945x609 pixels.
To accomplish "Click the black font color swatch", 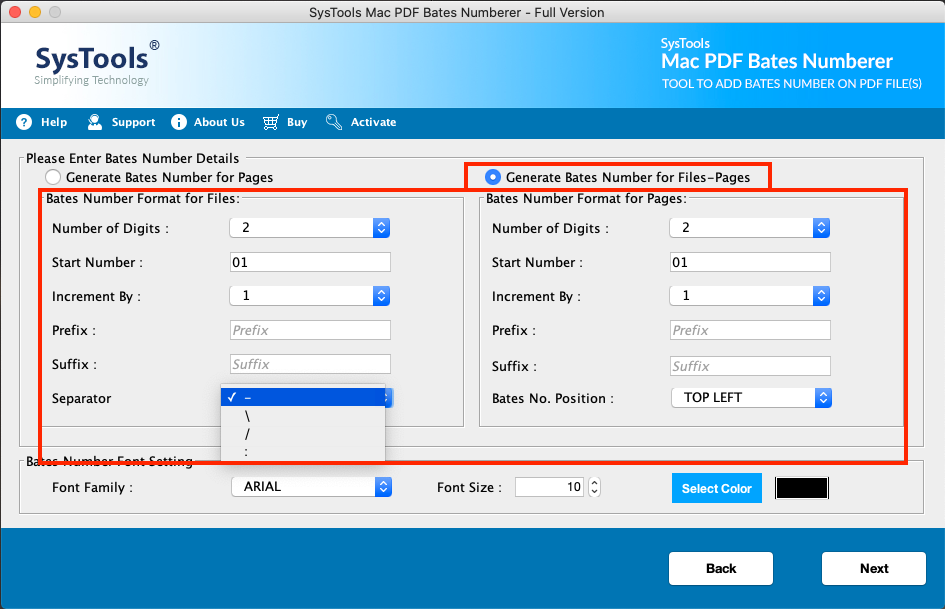I will click(x=802, y=488).
